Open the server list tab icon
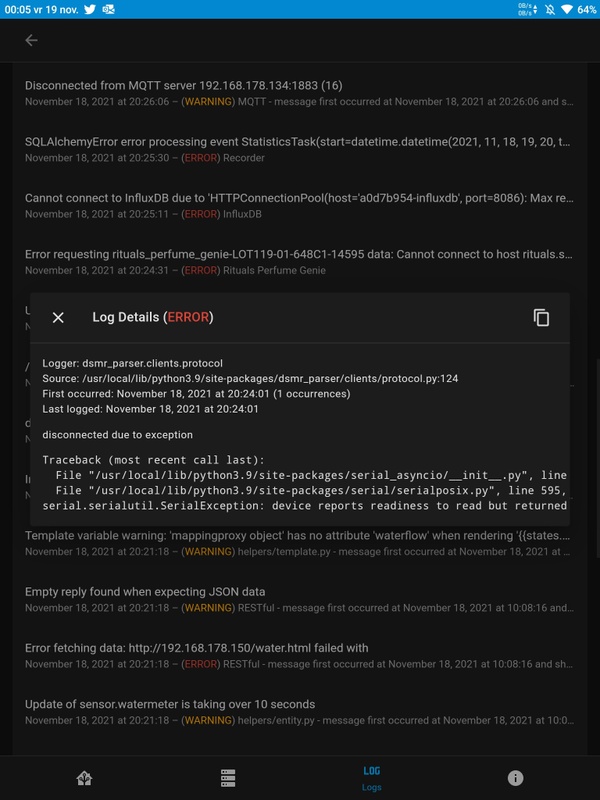The width and height of the screenshot is (600, 800). [228, 778]
